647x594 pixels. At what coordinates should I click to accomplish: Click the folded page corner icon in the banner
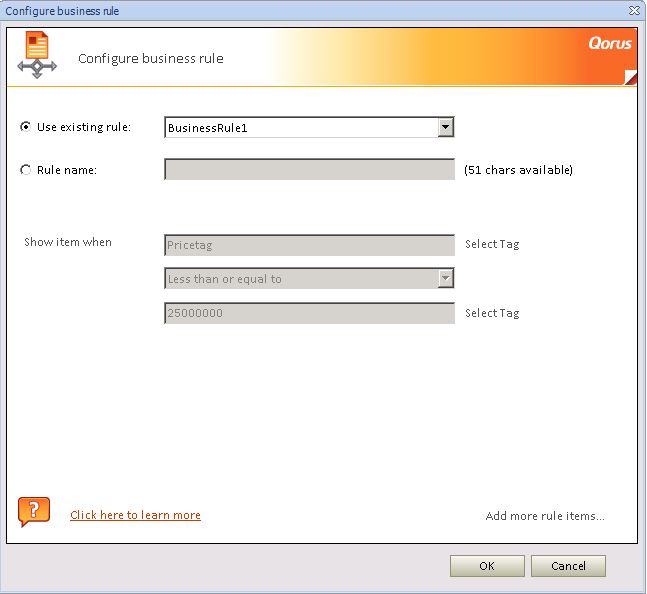(630, 78)
